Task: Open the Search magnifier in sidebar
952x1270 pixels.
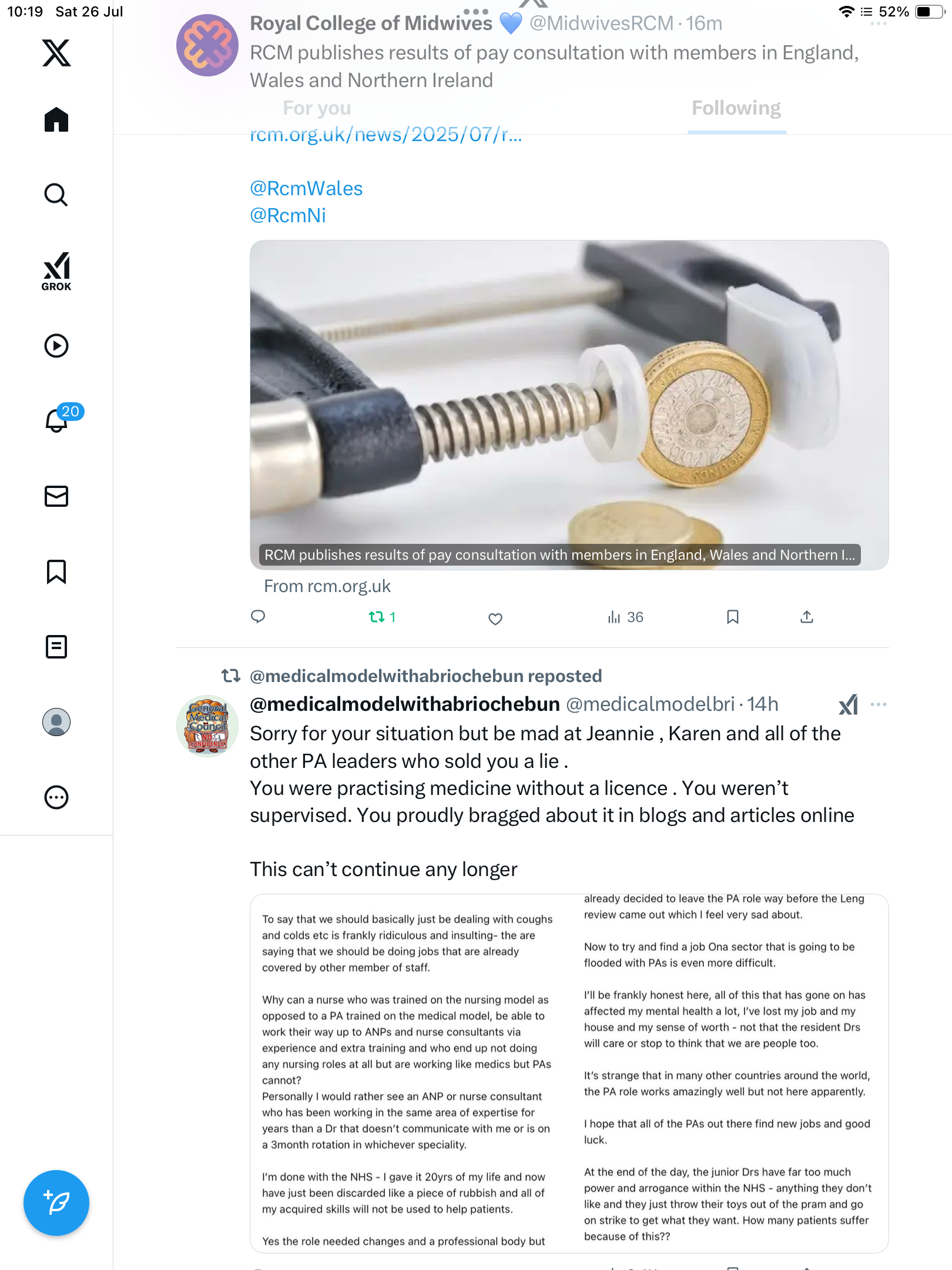Action: click(x=56, y=195)
